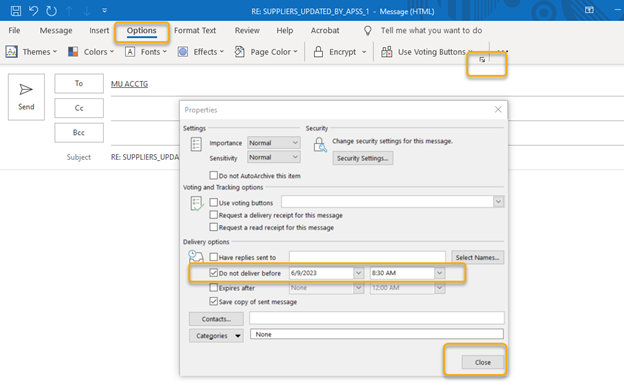Click the Save icon in title bar
This screenshot has height=387, width=624.
click(16, 11)
